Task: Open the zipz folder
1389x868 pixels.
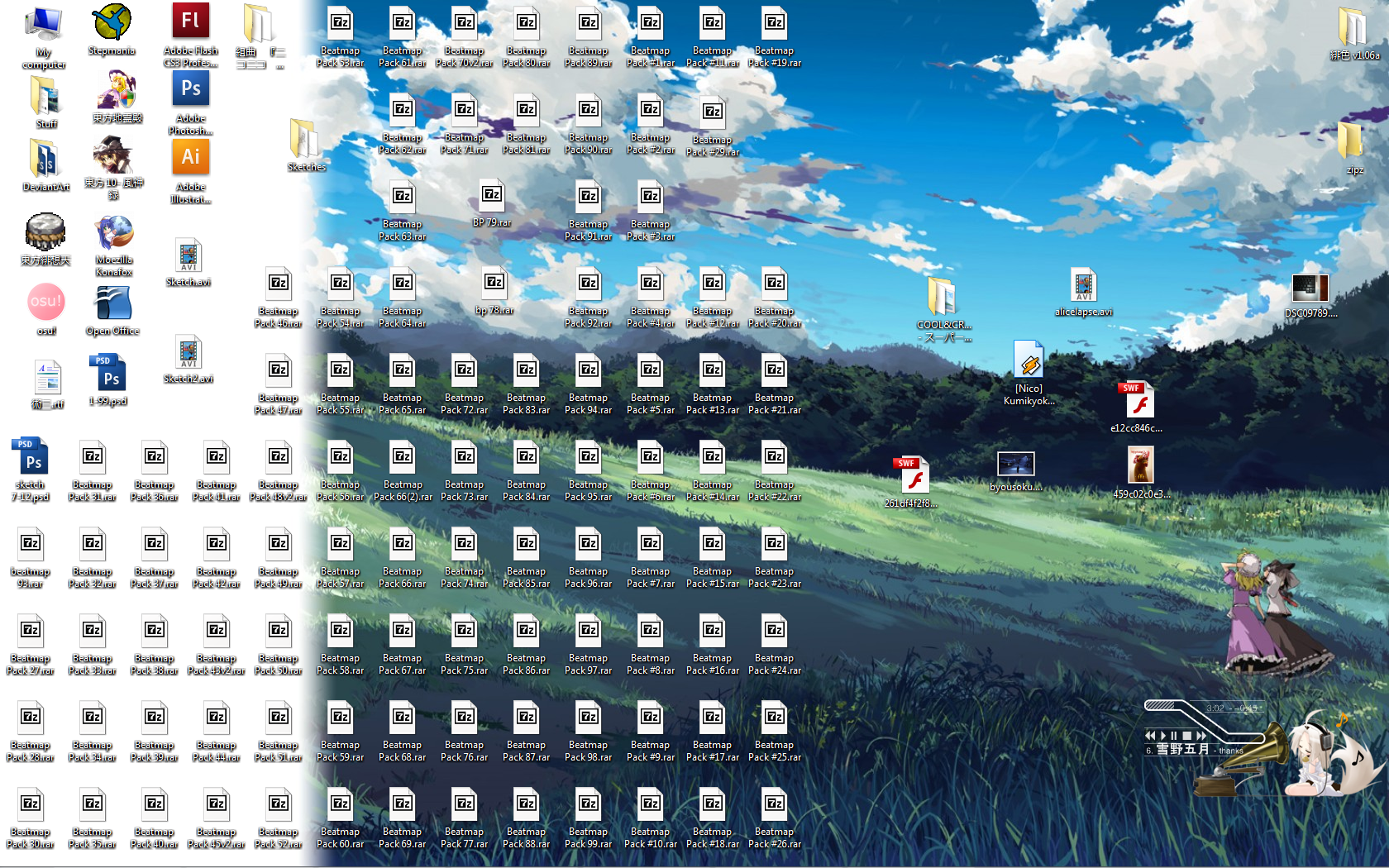Action: pyautogui.click(x=1354, y=147)
